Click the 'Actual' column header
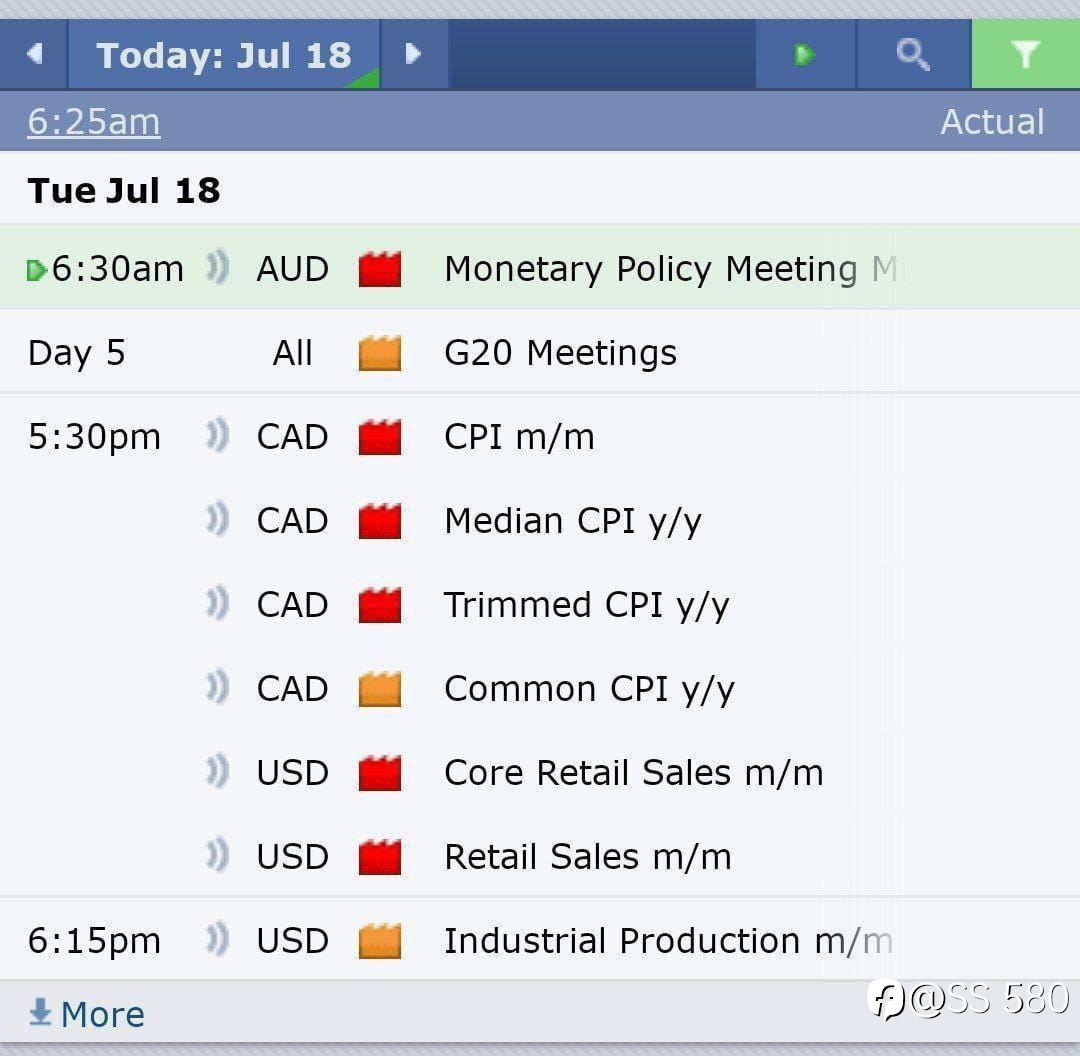Image resolution: width=1080 pixels, height=1056 pixels. coord(992,122)
